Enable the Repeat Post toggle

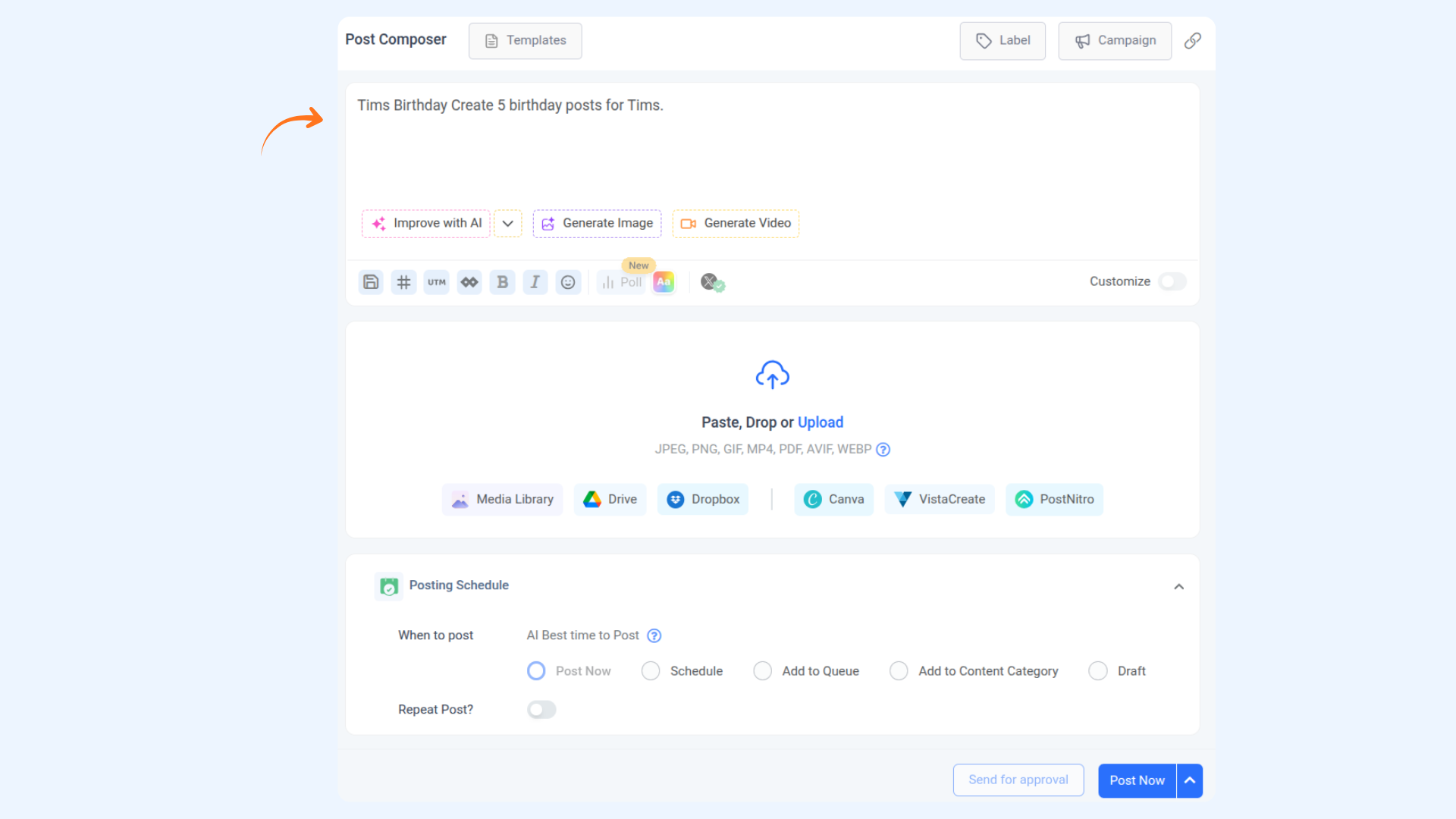541,710
